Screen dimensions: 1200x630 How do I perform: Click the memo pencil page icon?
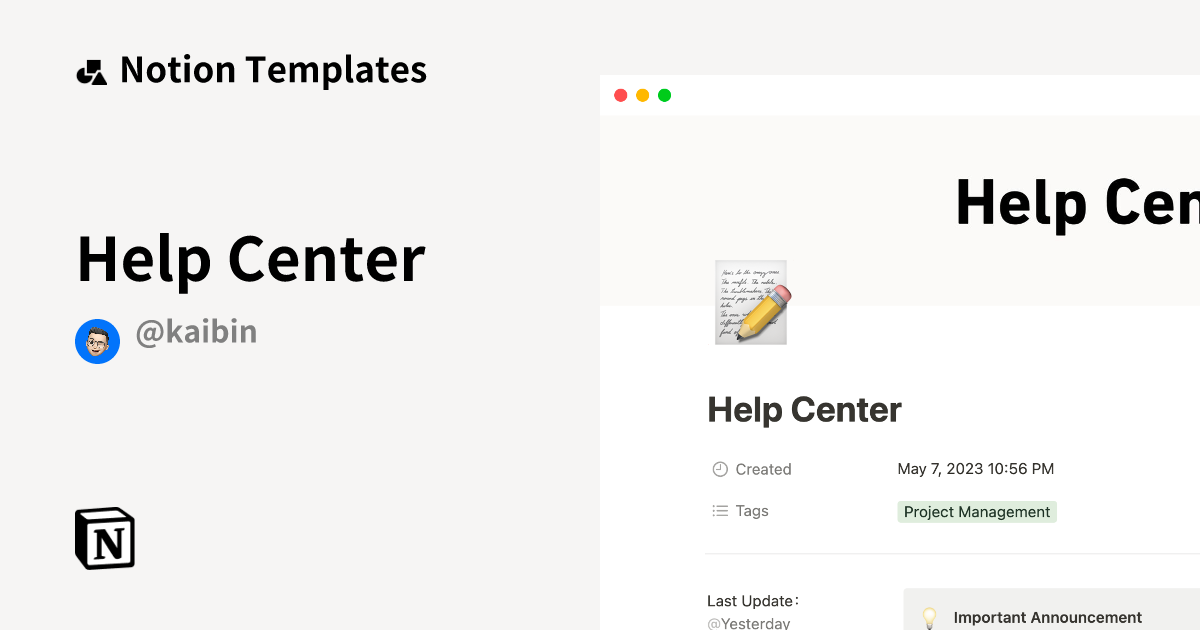click(x=752, y=302)
